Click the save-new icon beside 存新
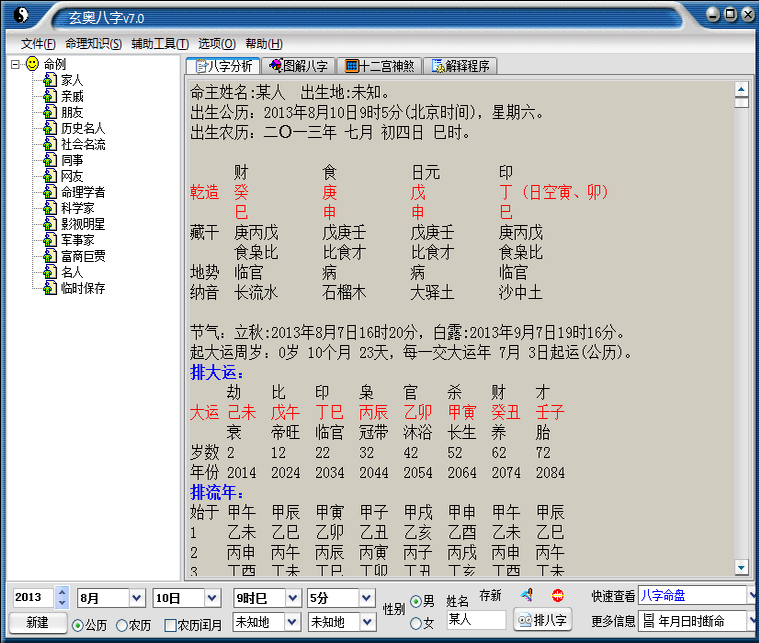The width and height of the screenshot is (759, 643). (x=526, y=595)
